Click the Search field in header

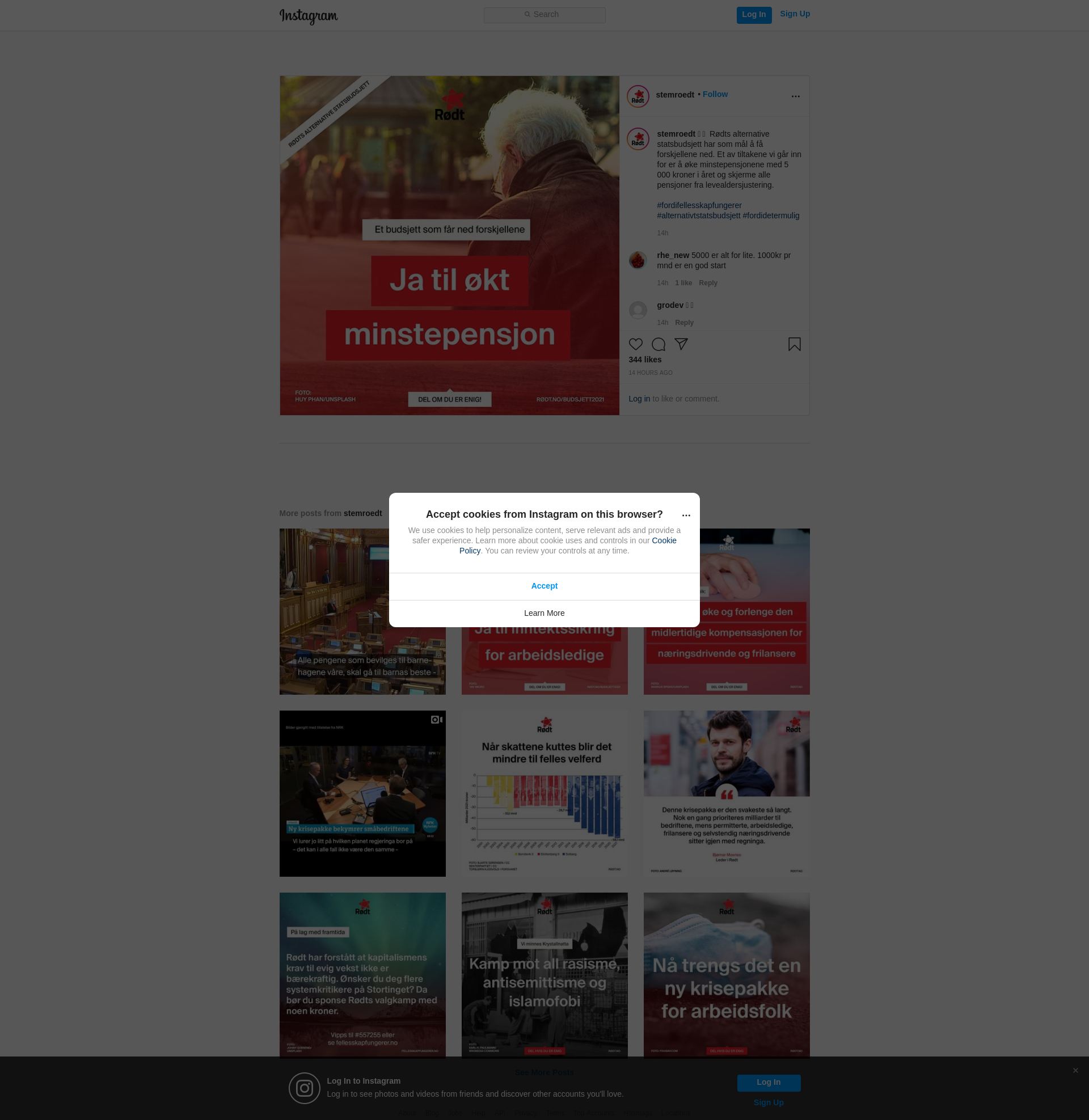pos(544,15)
